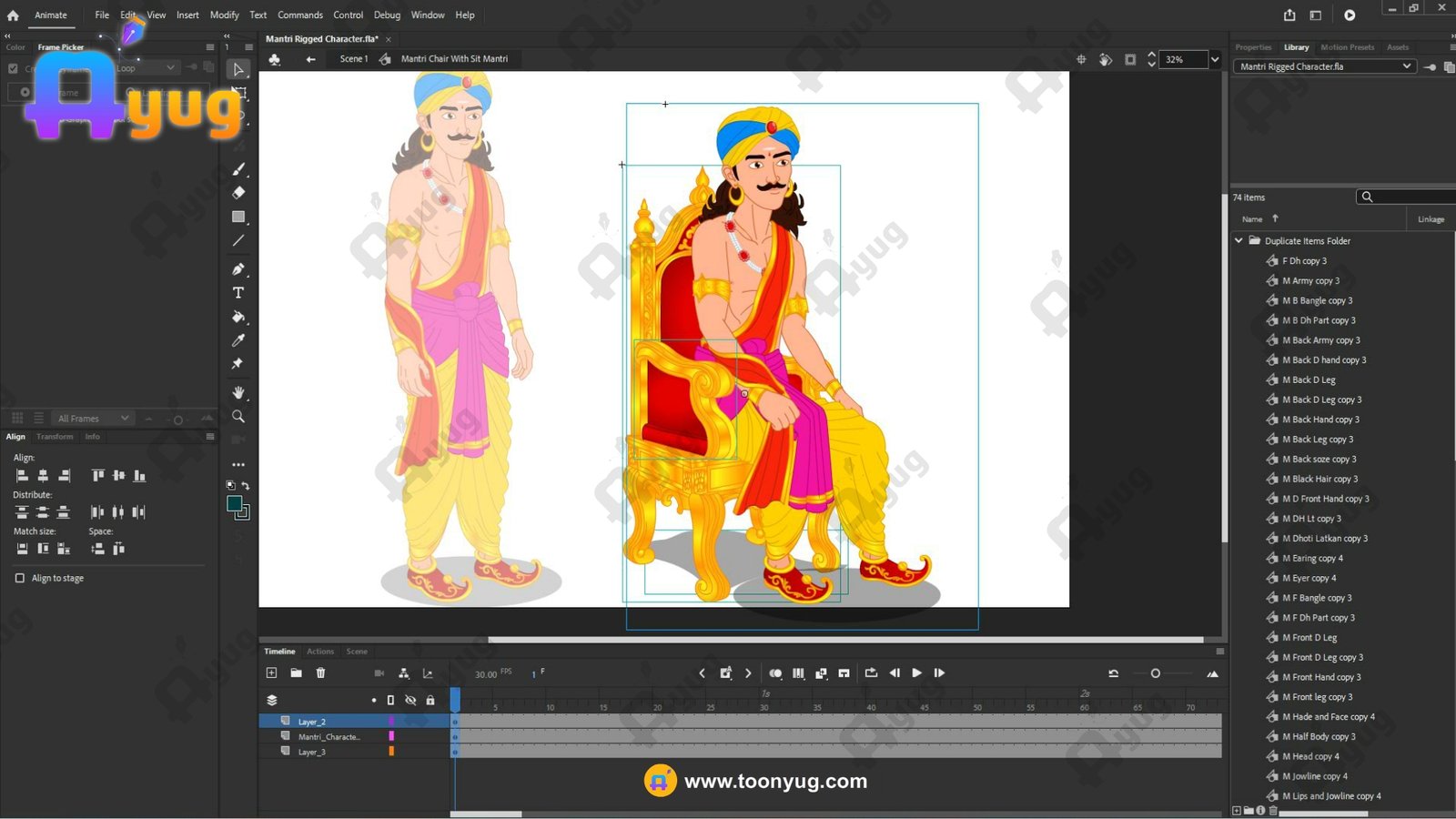Open the Commands menu
Image resolution: width=1456 pixels, height=819 pixels.
click(300, 15)
